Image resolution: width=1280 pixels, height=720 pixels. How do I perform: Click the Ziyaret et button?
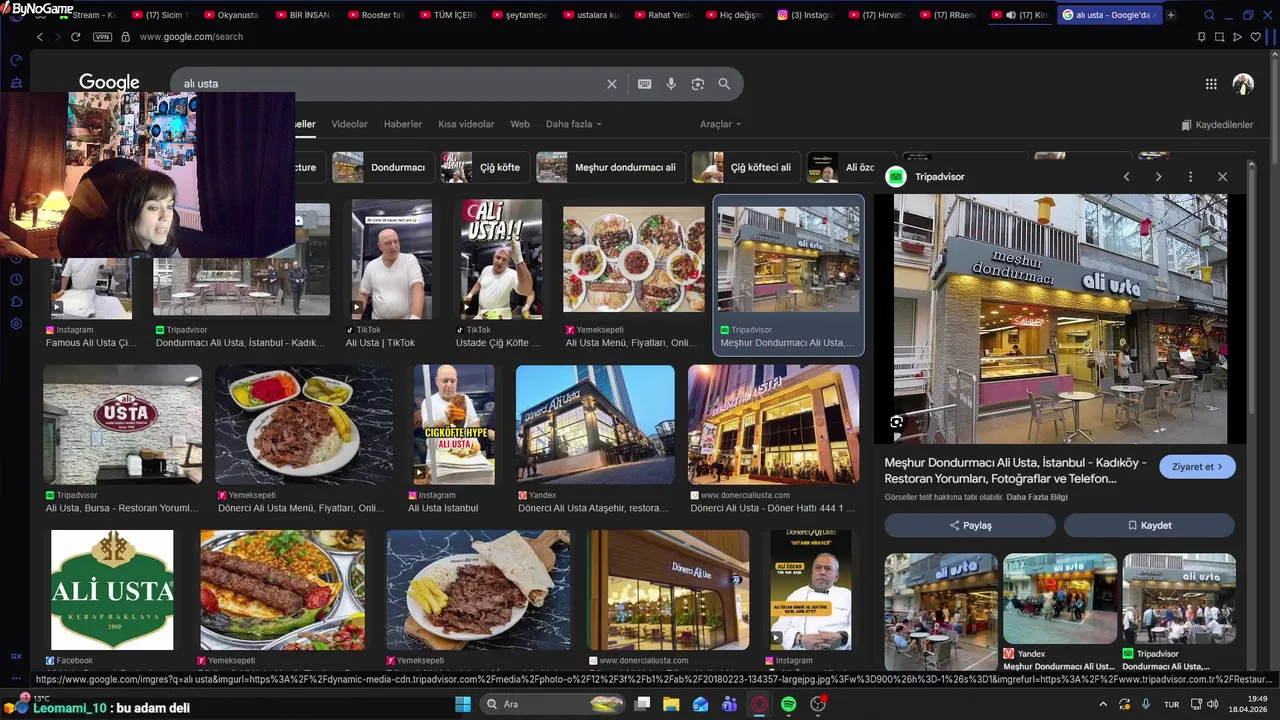click(x=1197, y=467)
